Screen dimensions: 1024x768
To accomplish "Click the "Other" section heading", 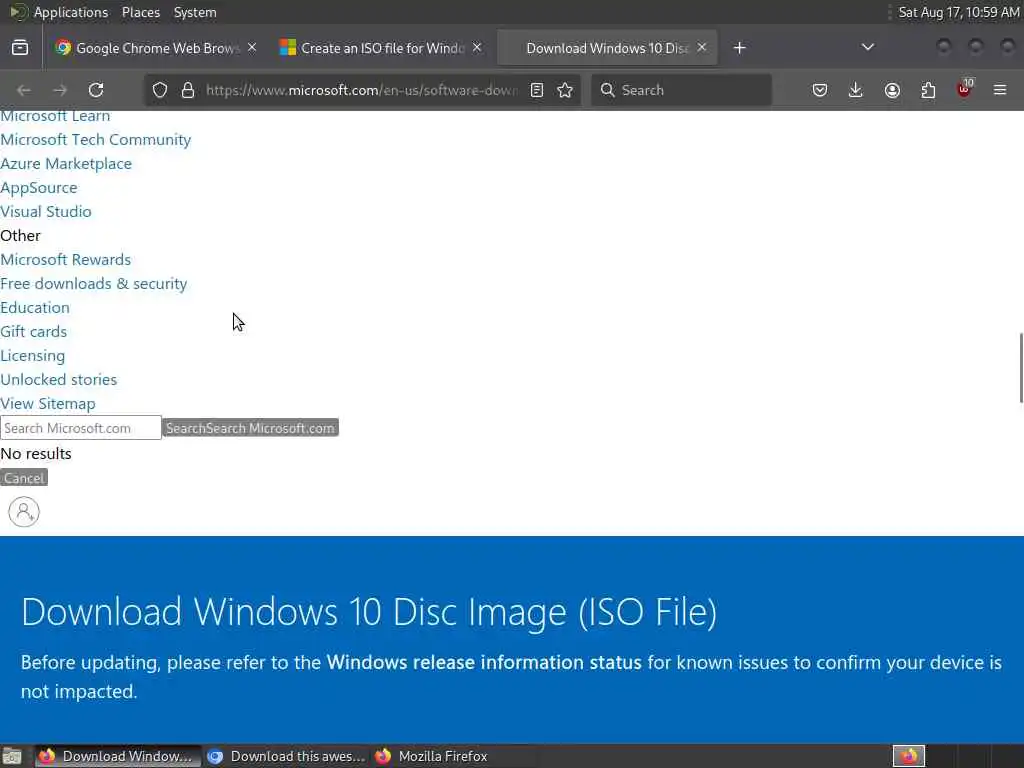I will (20, 236).
